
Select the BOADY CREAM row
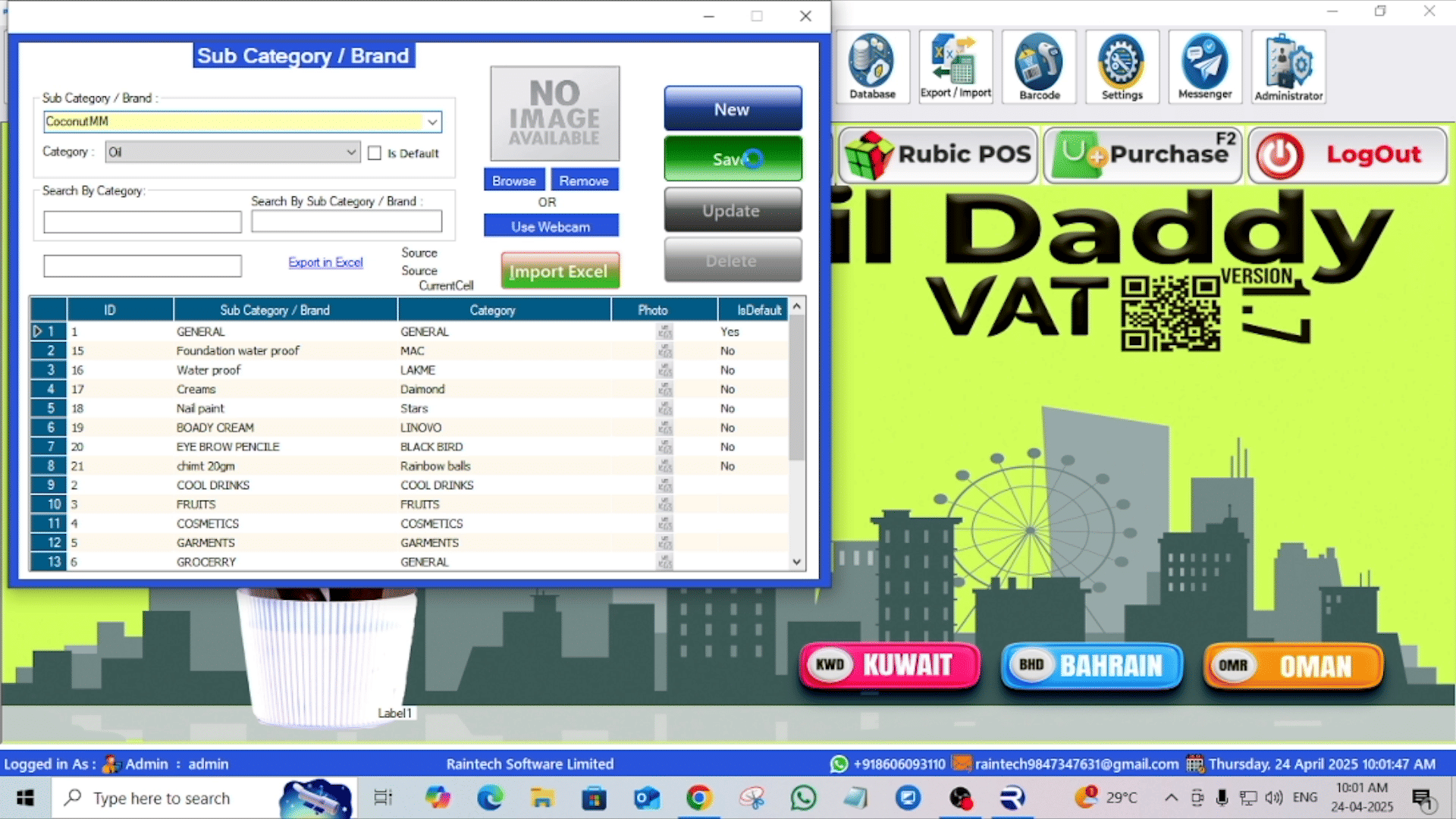click(x=409, y=428)
